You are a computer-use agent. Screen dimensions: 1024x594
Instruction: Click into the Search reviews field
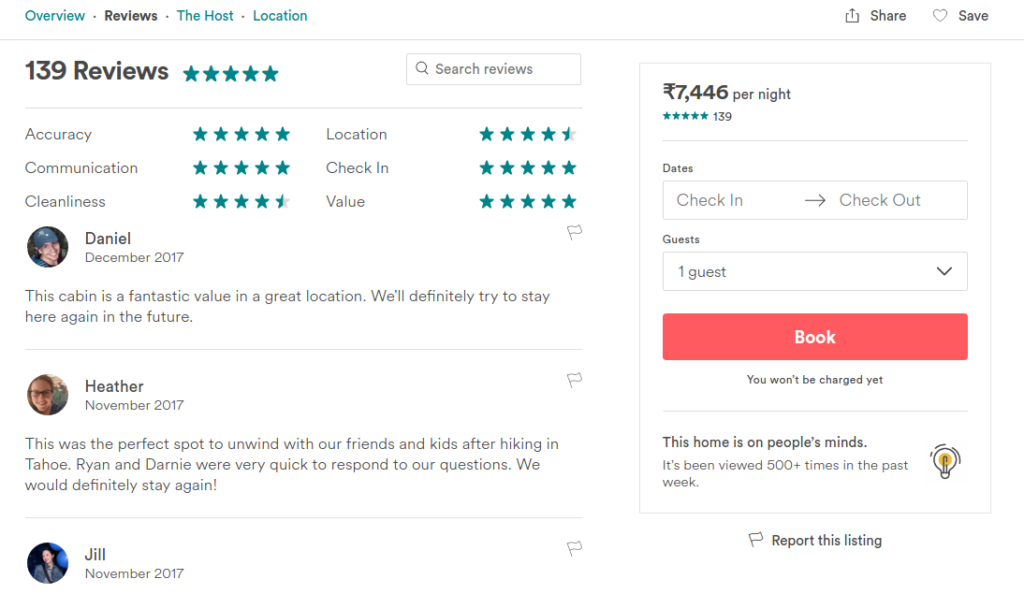[x=493, y=69]
